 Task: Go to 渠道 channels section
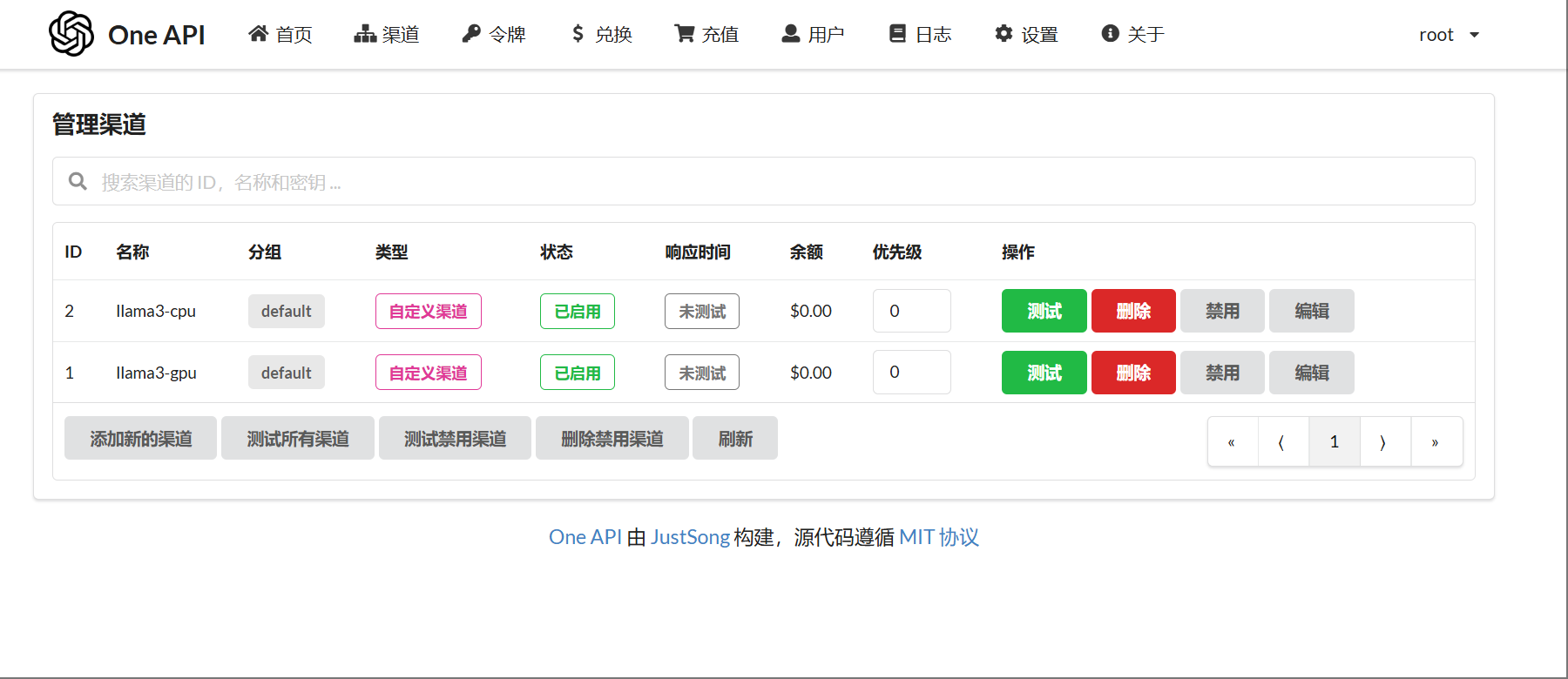387,34
